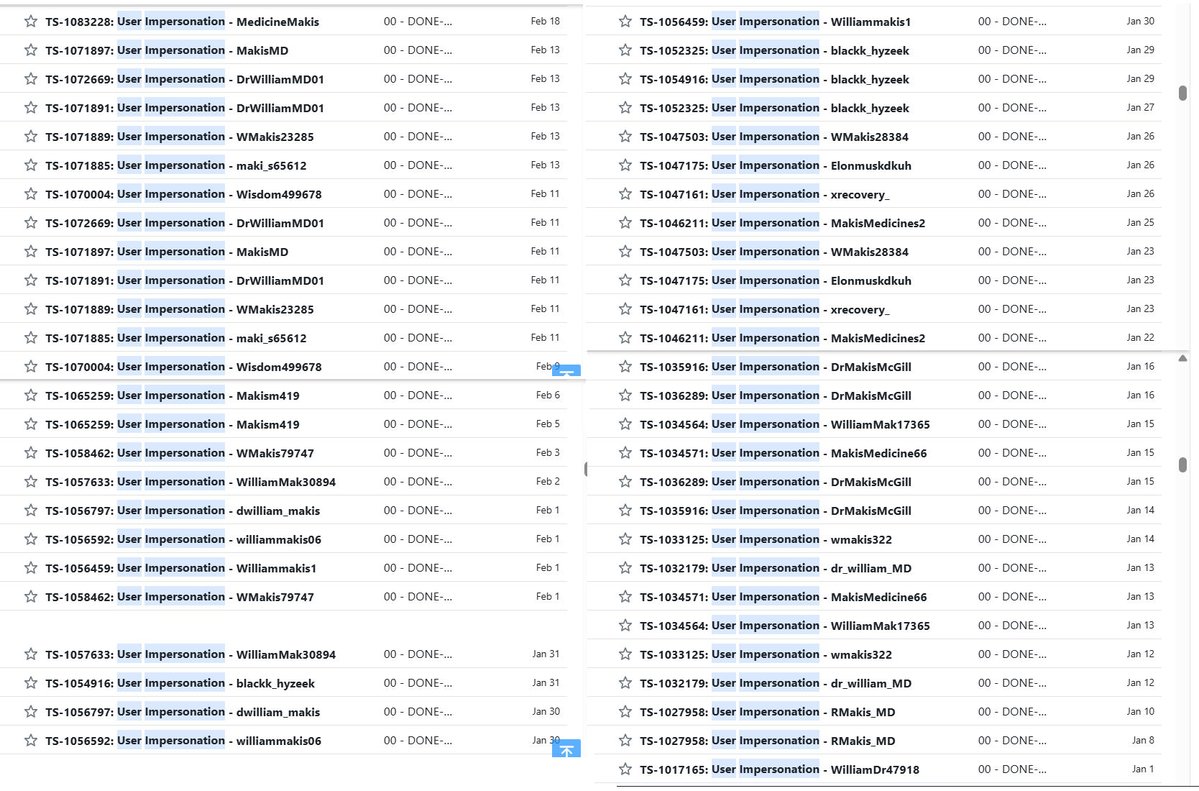The width and height of the screenshot is (1199, 791).
Task: Star the TS-1071889 WMakis23285 email dated Feb 13
Action: 31,136
